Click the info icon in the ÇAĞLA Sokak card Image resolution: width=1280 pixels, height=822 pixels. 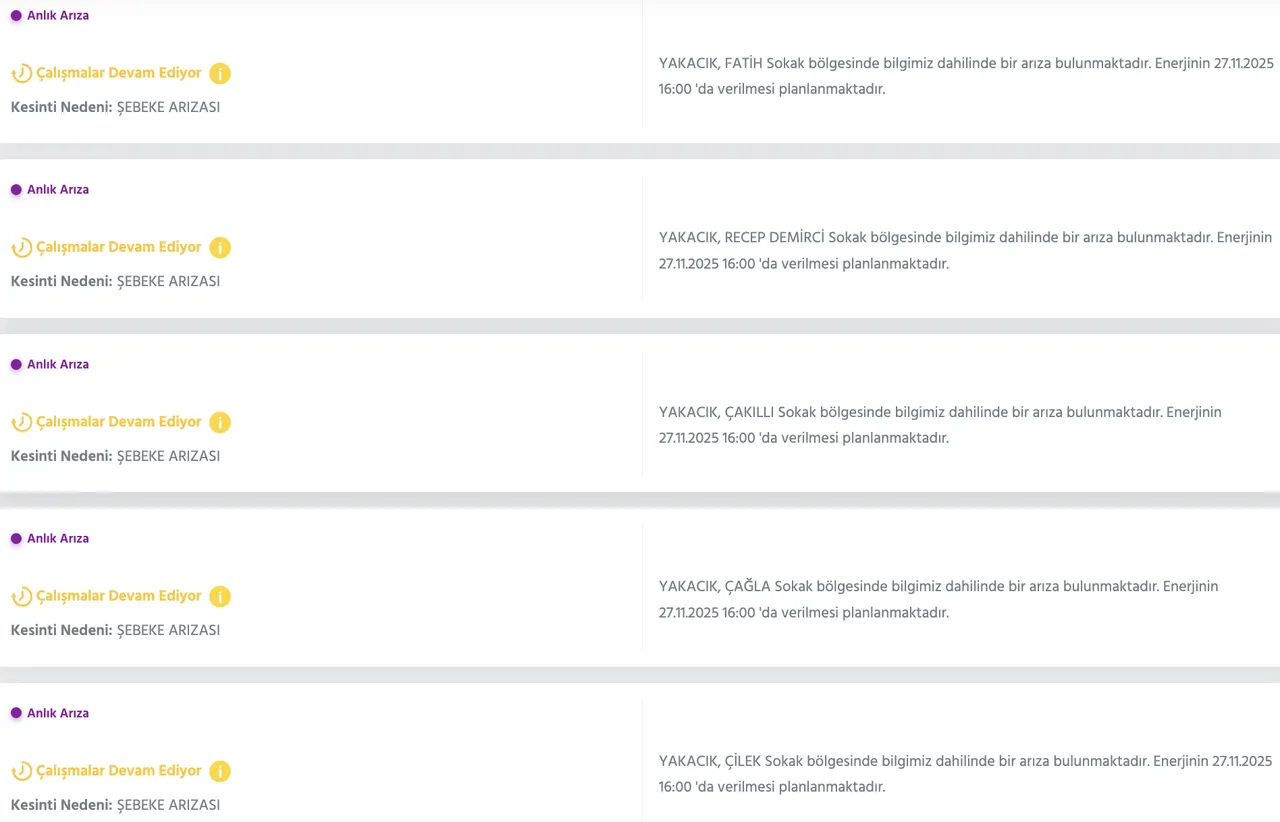[220, 596]
